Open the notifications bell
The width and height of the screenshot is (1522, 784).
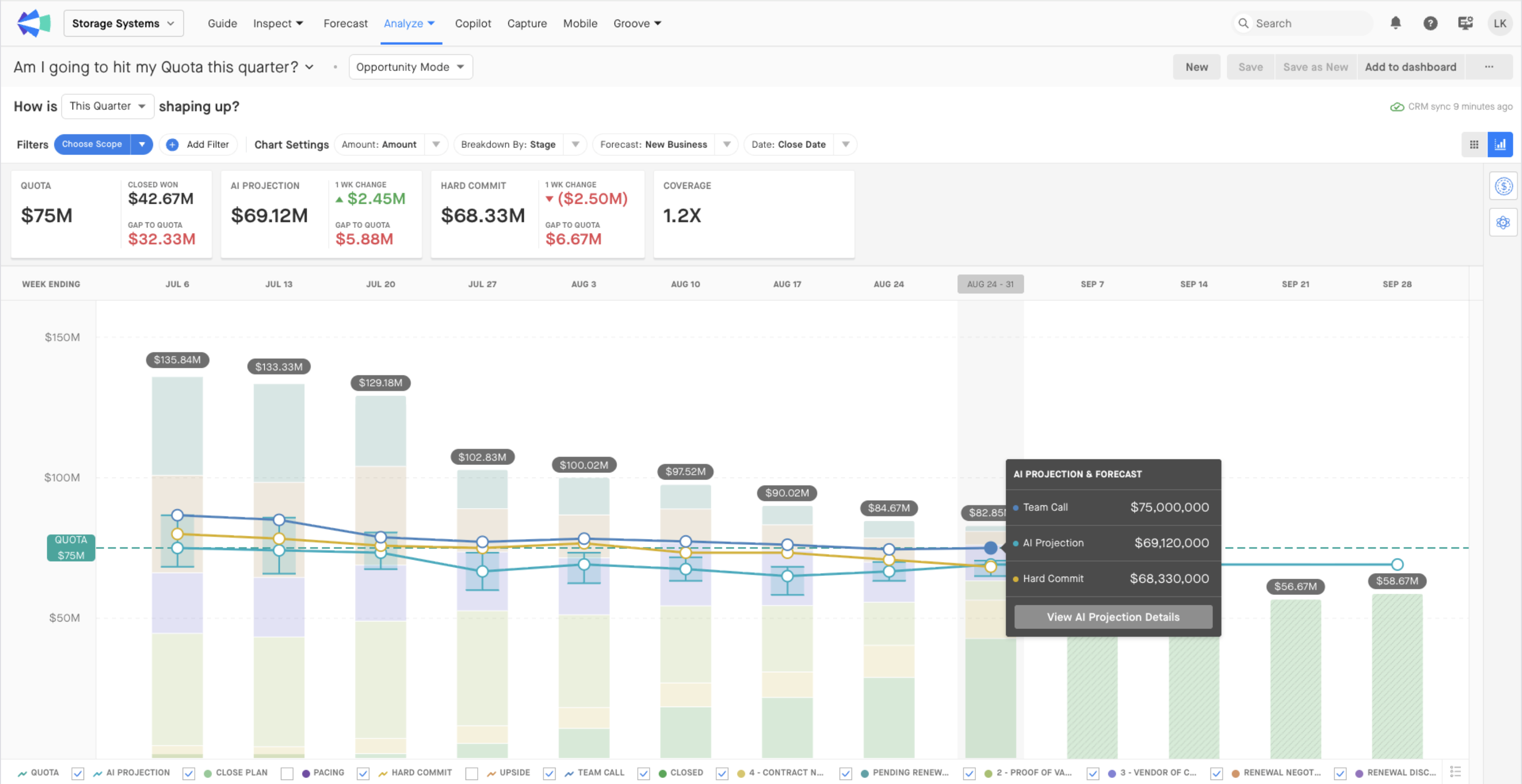[x=1396, y=23]
